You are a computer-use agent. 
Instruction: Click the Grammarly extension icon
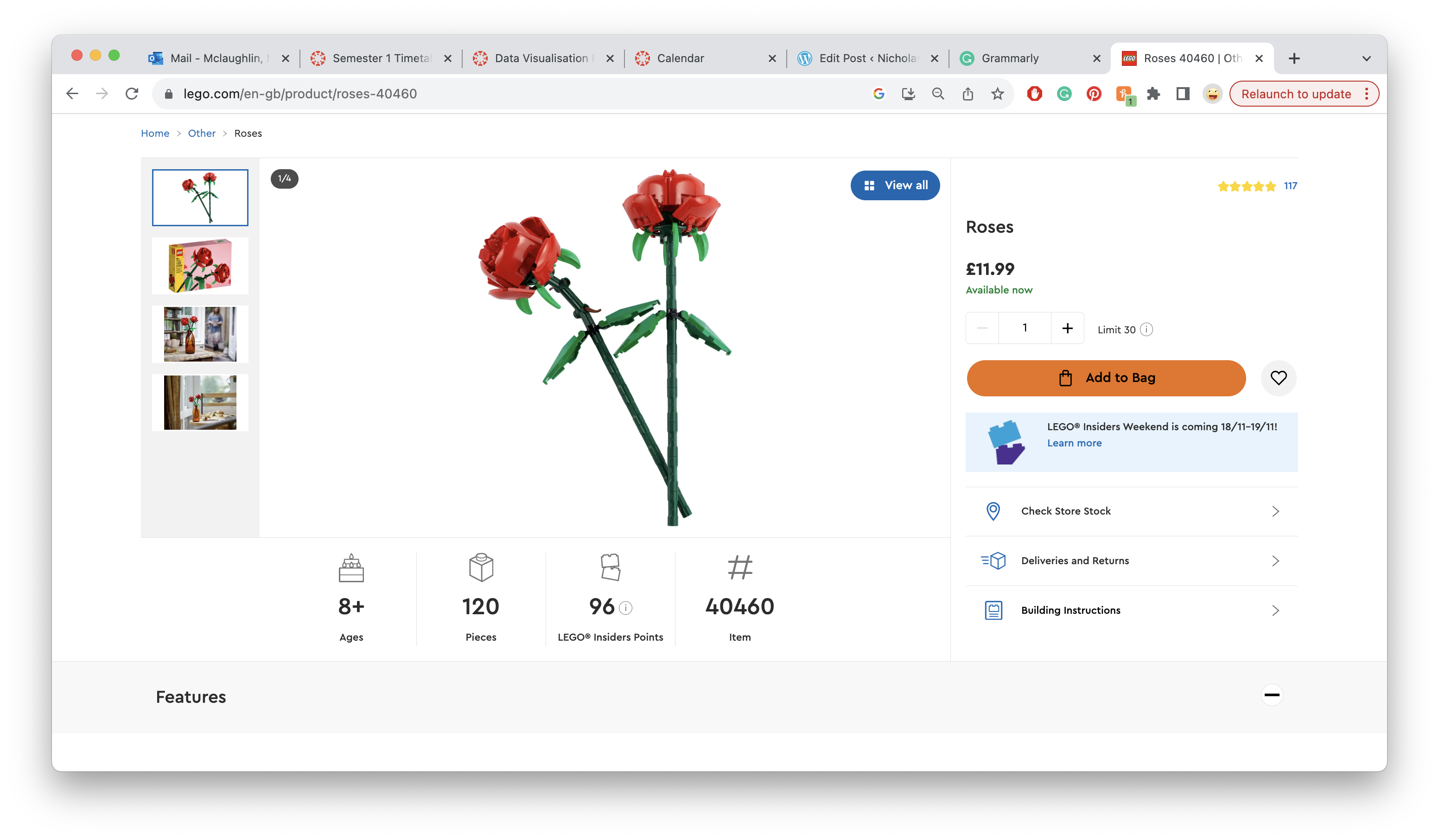click(1064, 94)
